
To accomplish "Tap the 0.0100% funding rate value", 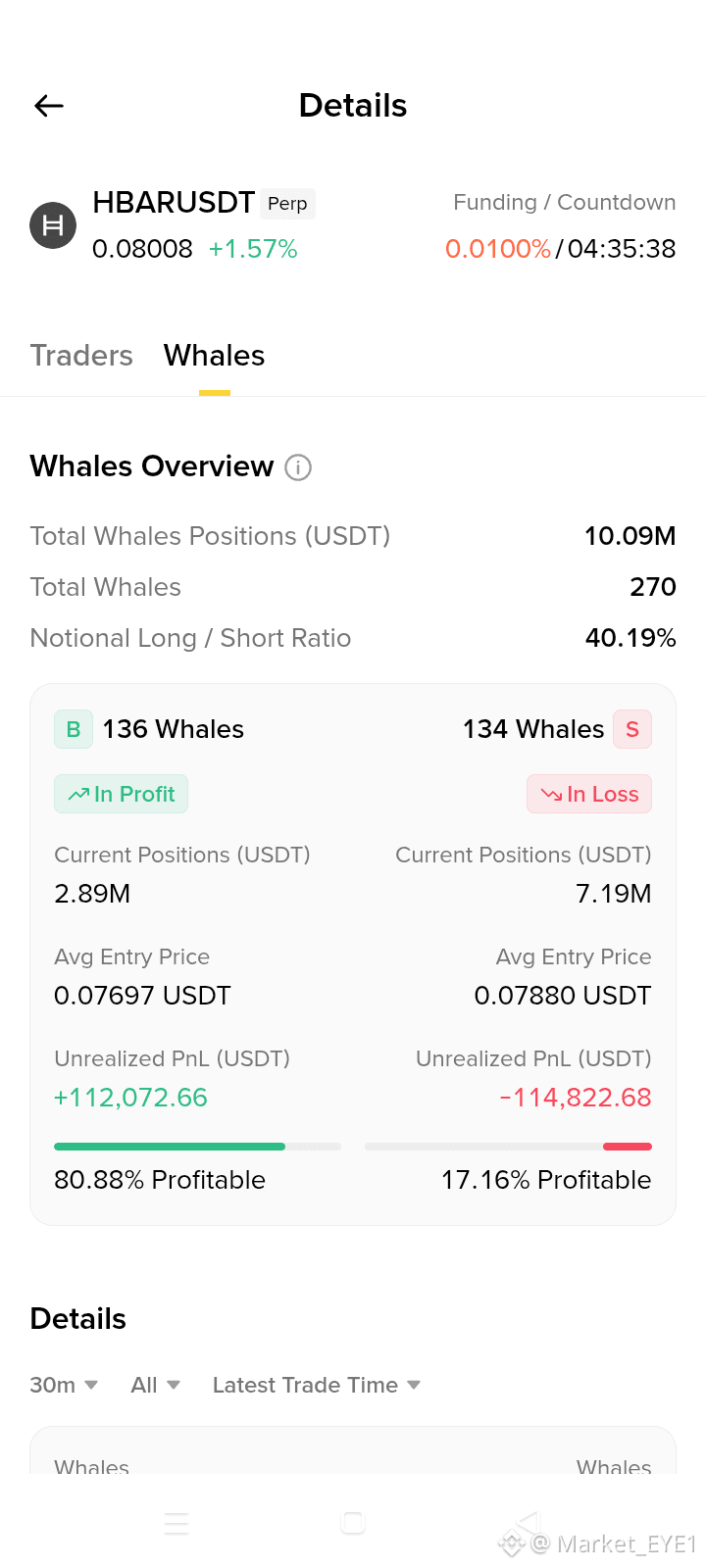I will tap(498, 249).
